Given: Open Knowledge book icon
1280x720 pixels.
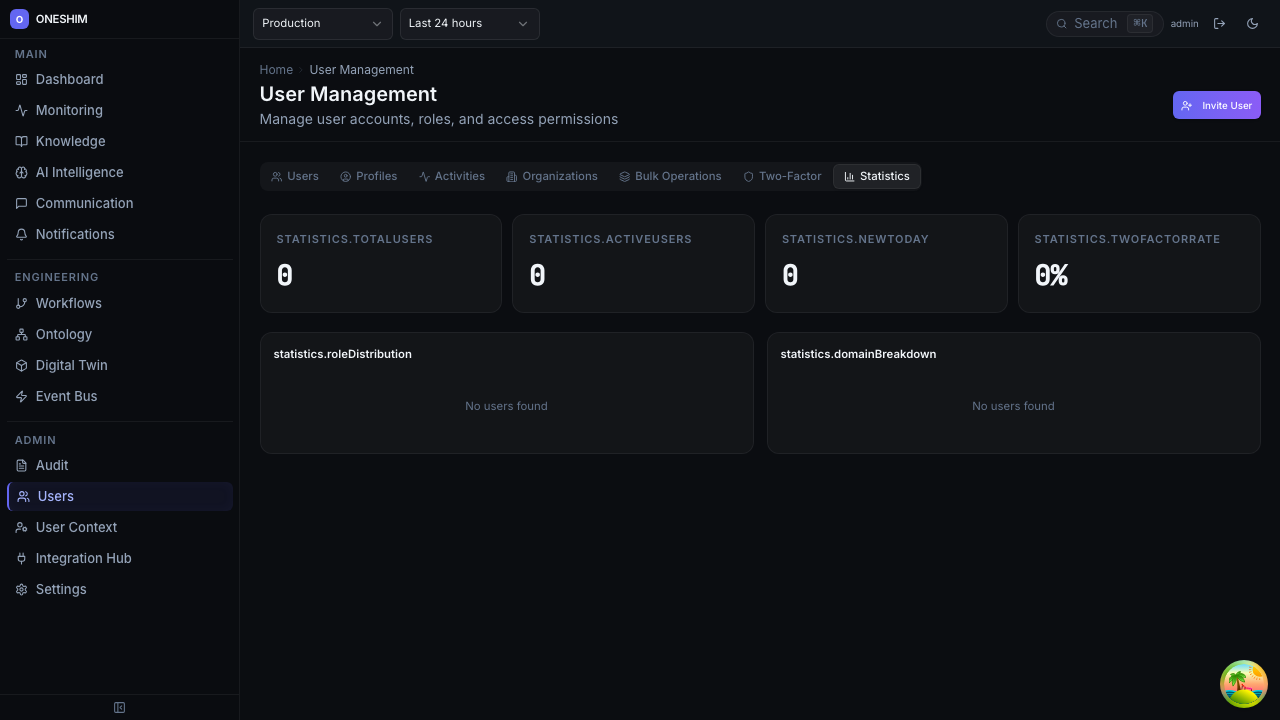Looking at the screenshot, I should tap(21, 141).
